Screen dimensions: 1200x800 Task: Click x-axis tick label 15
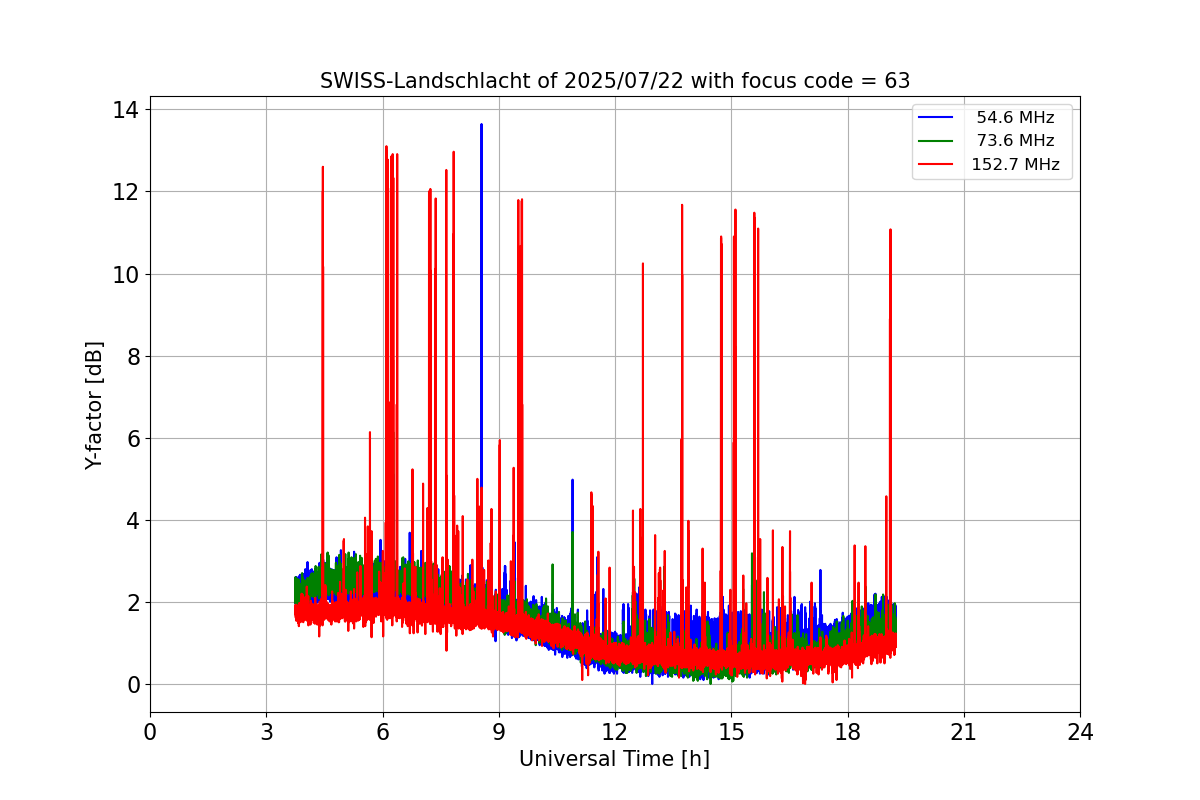coord(731,732)
